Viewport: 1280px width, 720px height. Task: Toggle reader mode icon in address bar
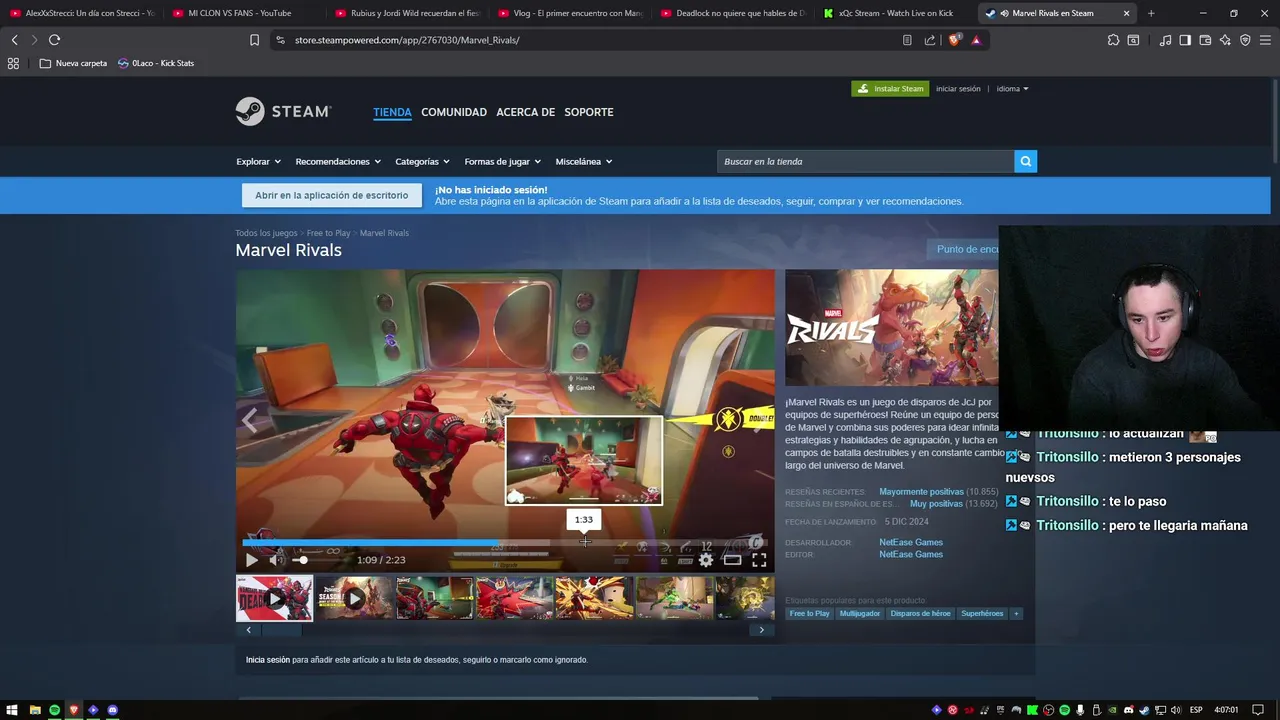pos(907,40)
